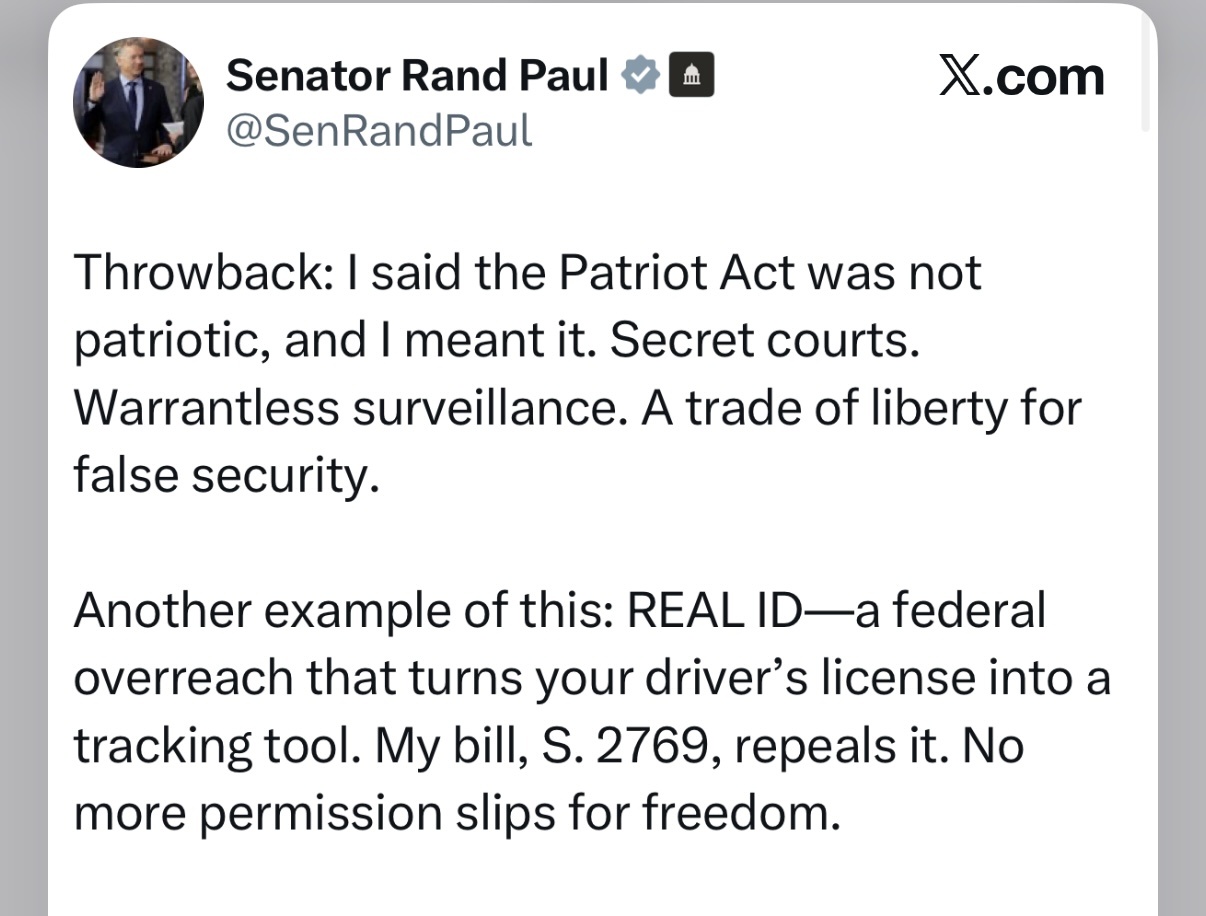This screenshot has height=916, width=1206.
Task: Click the word "Throwback" in the post
Action: (x=198, y=272)
